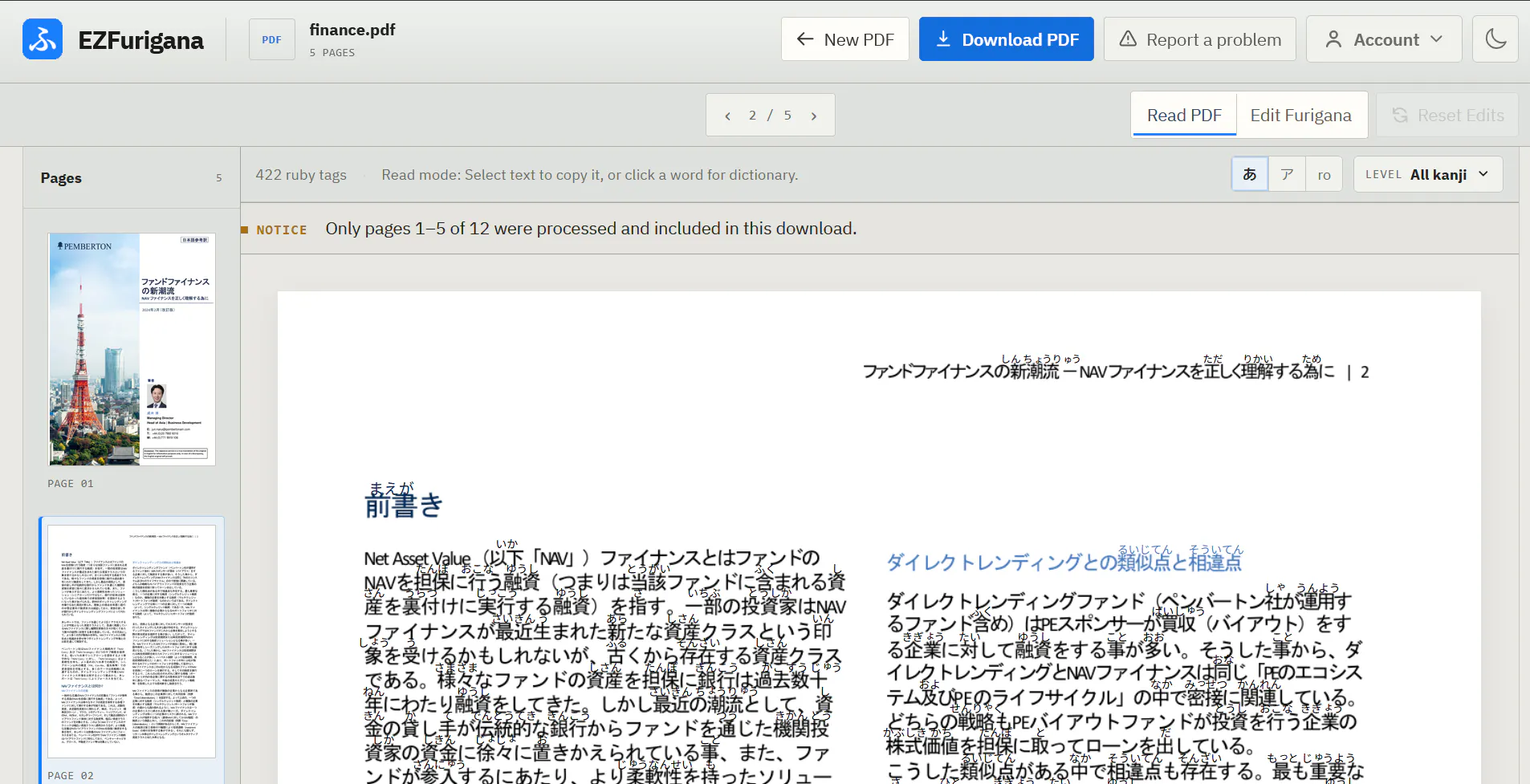
Task: Click the Reset Edits button
Action: [1447, 116]
